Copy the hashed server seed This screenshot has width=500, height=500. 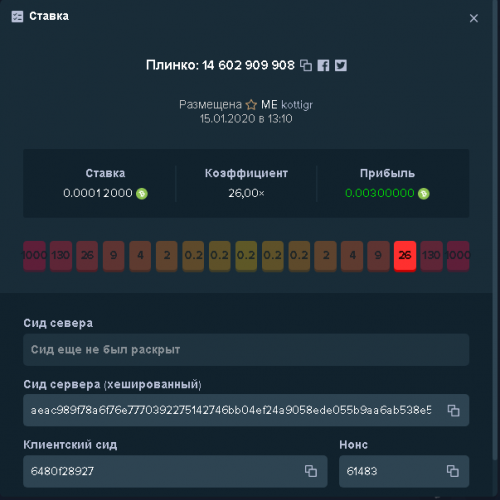click(x=453, y=410)
